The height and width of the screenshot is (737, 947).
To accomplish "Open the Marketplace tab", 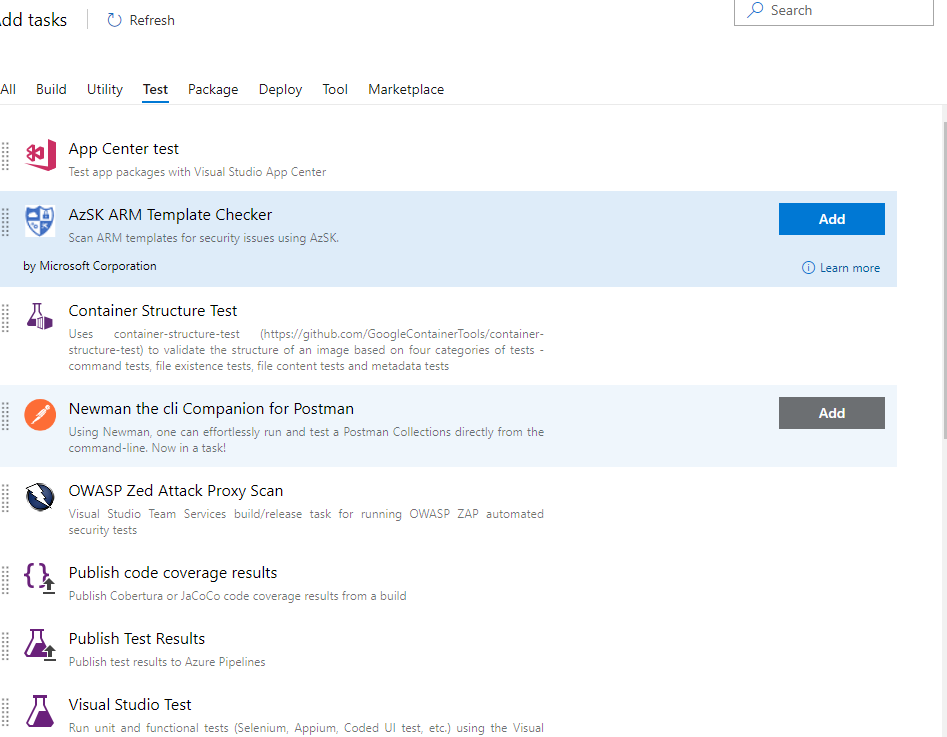I will pos(406,89).
